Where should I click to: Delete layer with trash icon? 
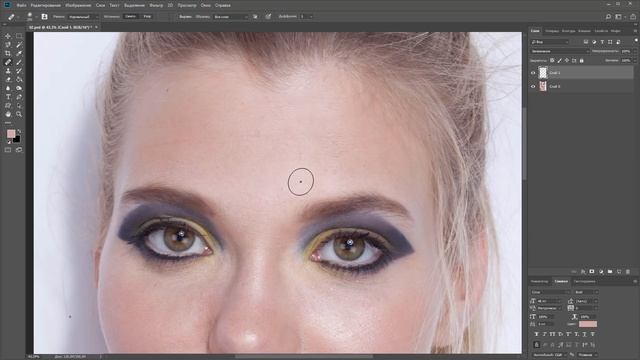tap(628, 272)
